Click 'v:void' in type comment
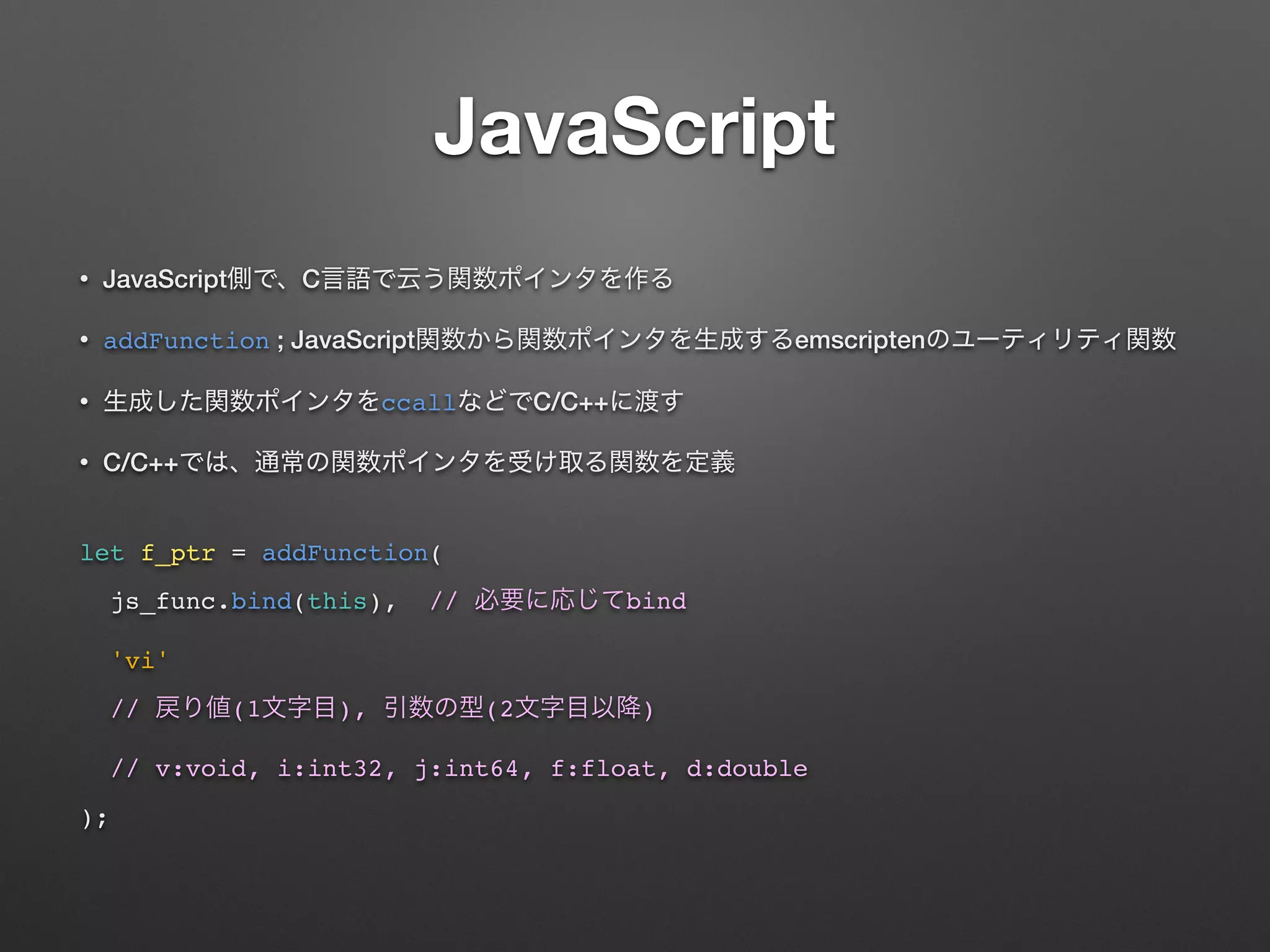The height and width of the screenshot is (952, 1270). click(200, 769)
